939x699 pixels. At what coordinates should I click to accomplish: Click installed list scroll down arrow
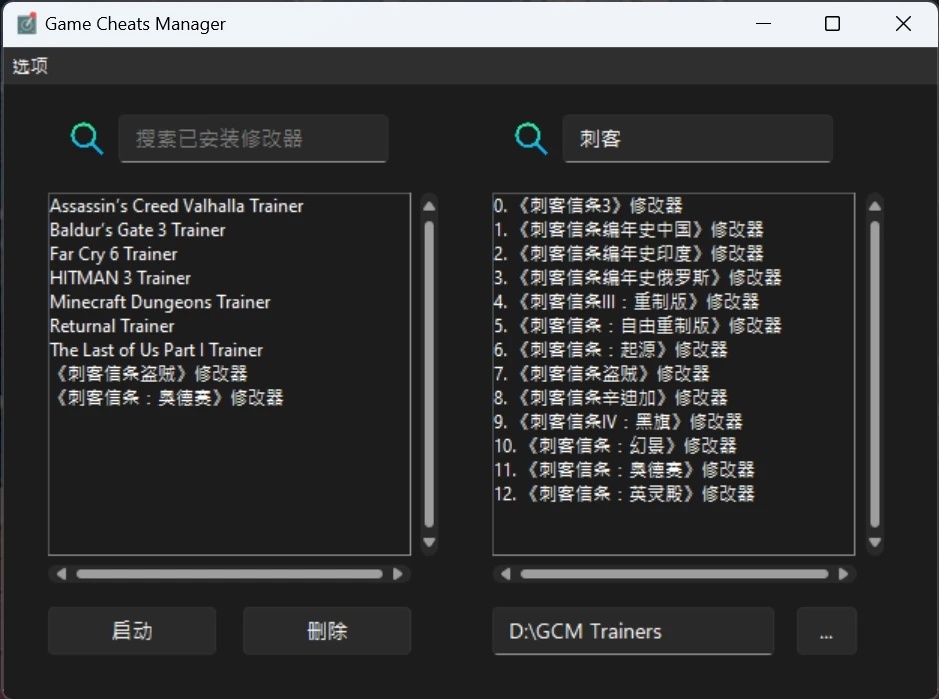click(x=429, y=543)
